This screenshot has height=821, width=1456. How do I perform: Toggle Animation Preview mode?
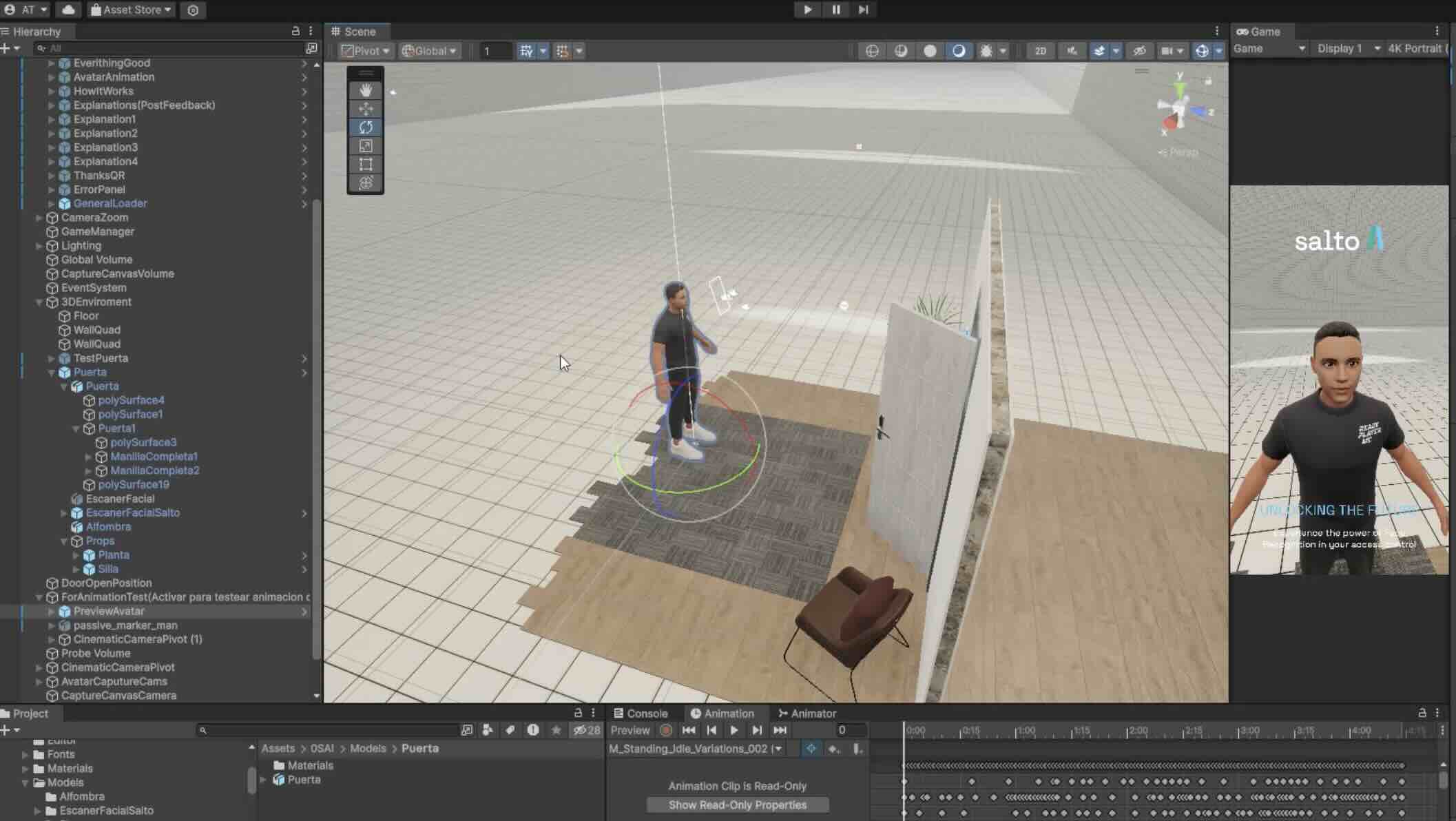[x=630, y=730]
